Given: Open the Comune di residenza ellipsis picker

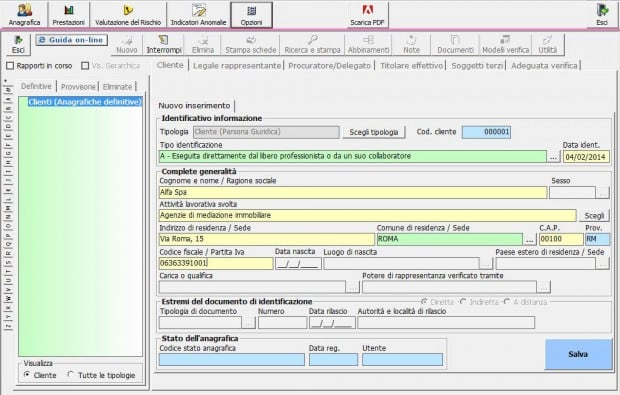Looking at the screenshot, I should 530,239.
